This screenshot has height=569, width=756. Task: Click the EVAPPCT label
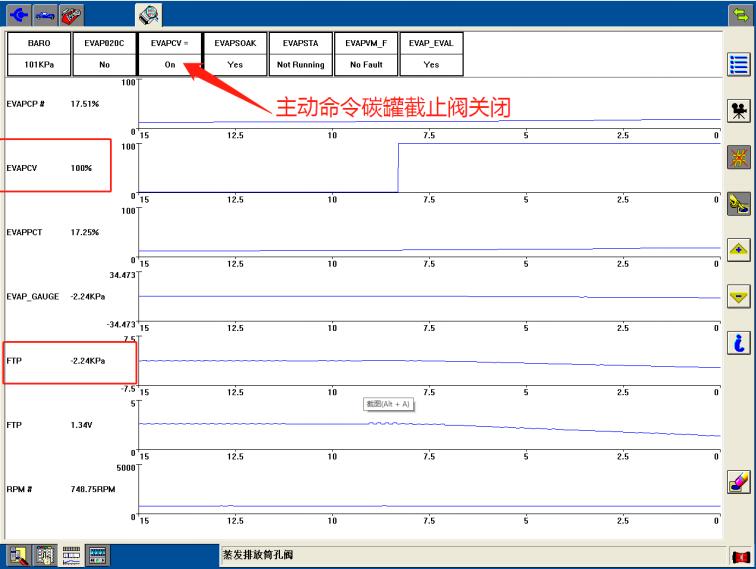pyautogui.click(x=24, y=232)
